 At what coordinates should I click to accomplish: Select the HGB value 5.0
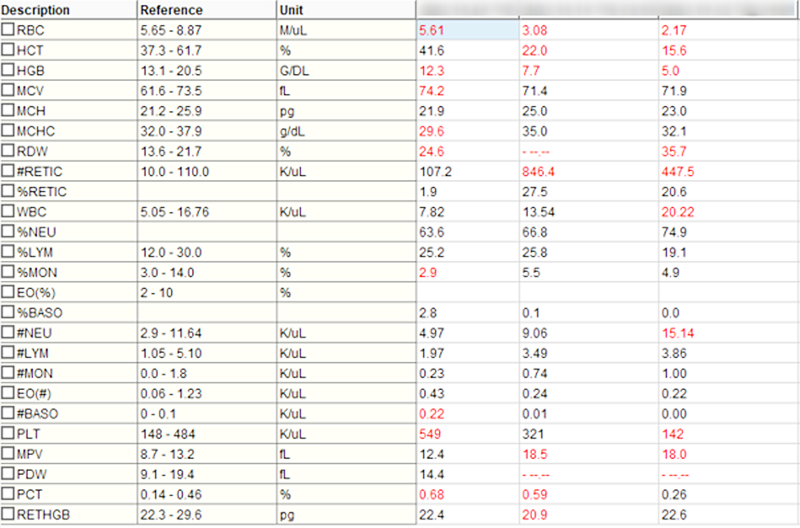pyautogui.click(x=670, y=70)
